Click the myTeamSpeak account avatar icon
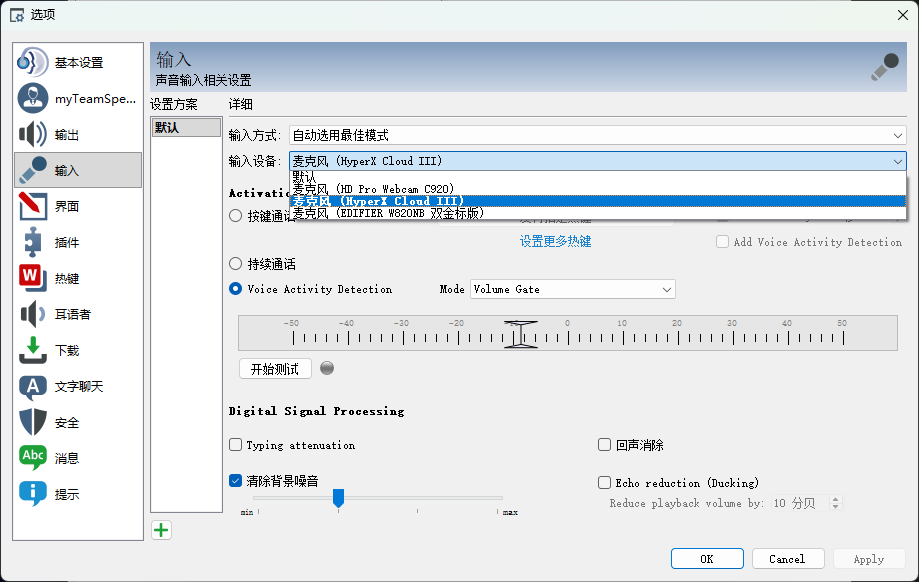The width and height of the screenshot is (919, 582). [x=33, y=98]
